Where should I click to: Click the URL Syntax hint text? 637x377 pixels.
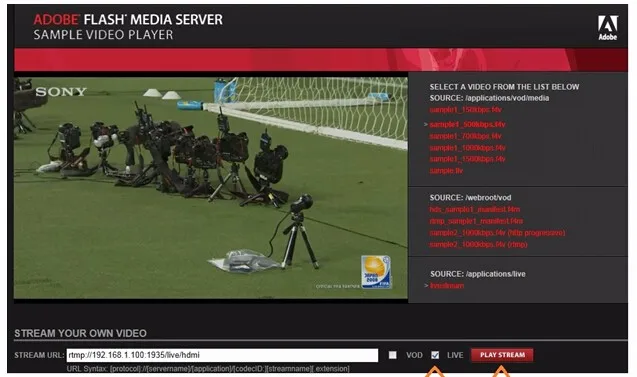pyautogui.click(x=208, y=369)
